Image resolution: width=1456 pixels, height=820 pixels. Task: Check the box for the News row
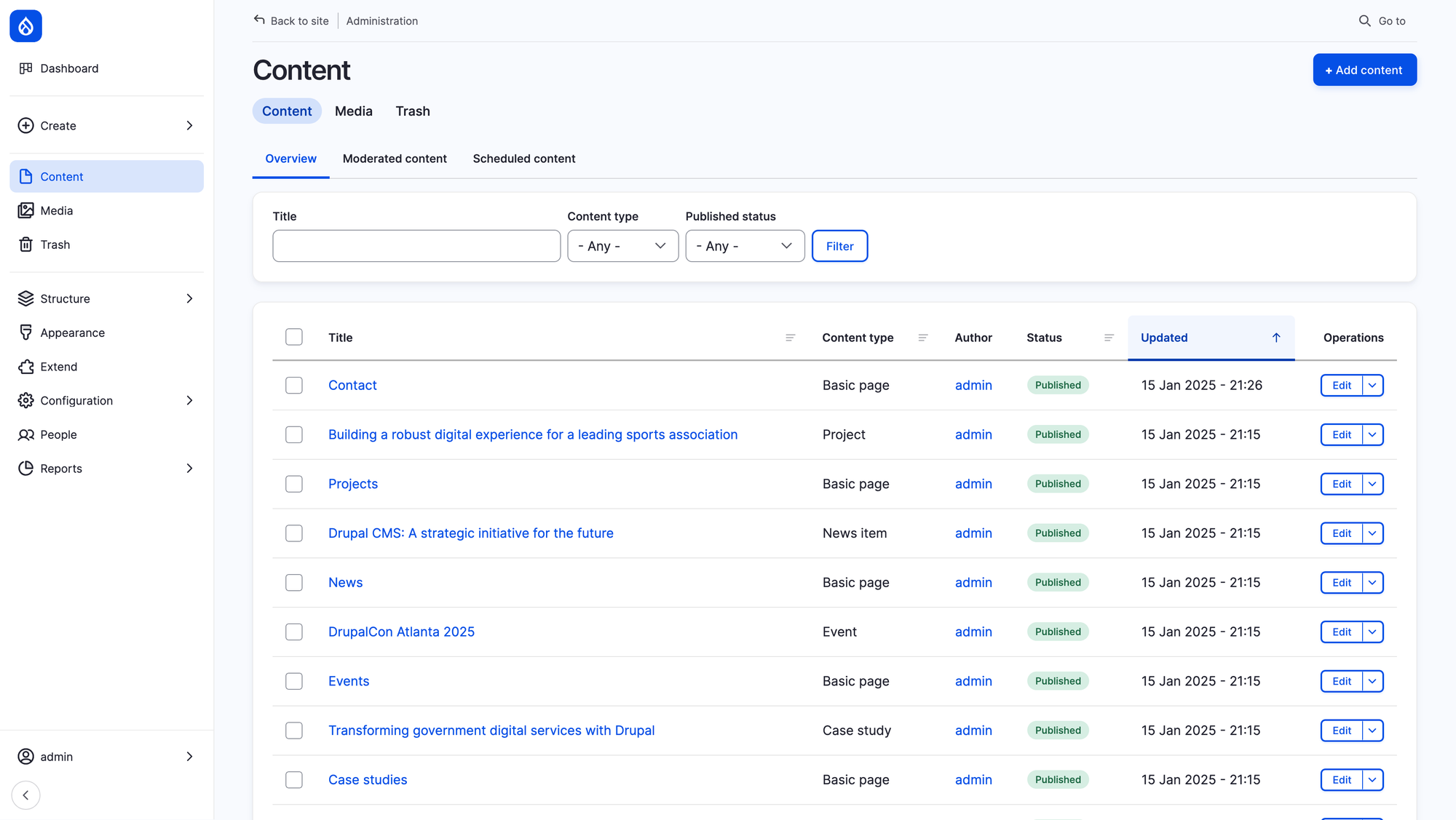tap(294, 583)
